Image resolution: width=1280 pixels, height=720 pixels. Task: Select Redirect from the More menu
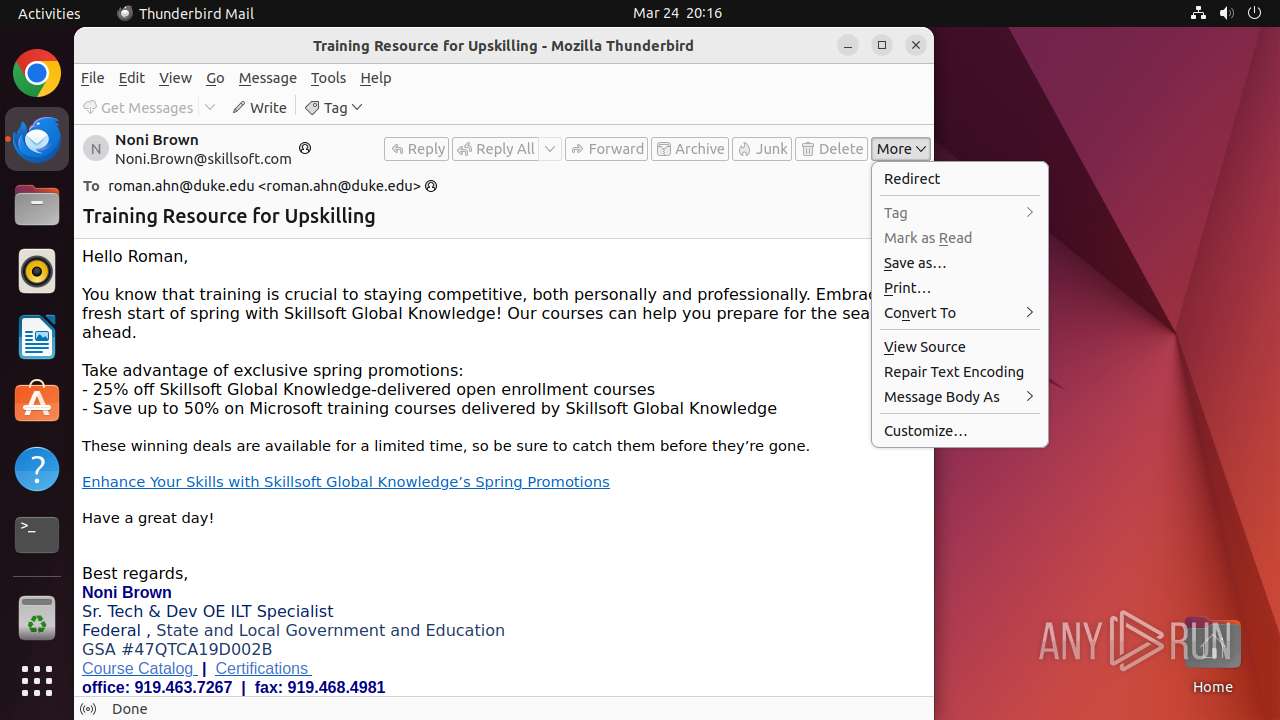959,179
